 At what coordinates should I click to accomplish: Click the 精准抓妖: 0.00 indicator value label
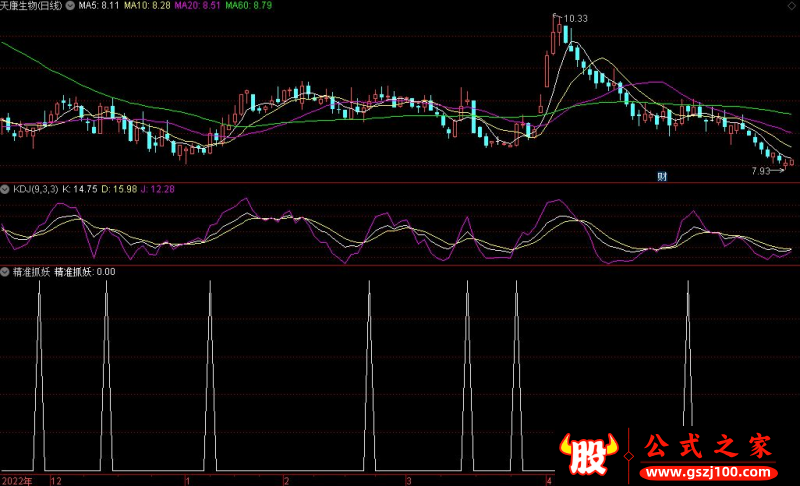[x=85, y=271]
